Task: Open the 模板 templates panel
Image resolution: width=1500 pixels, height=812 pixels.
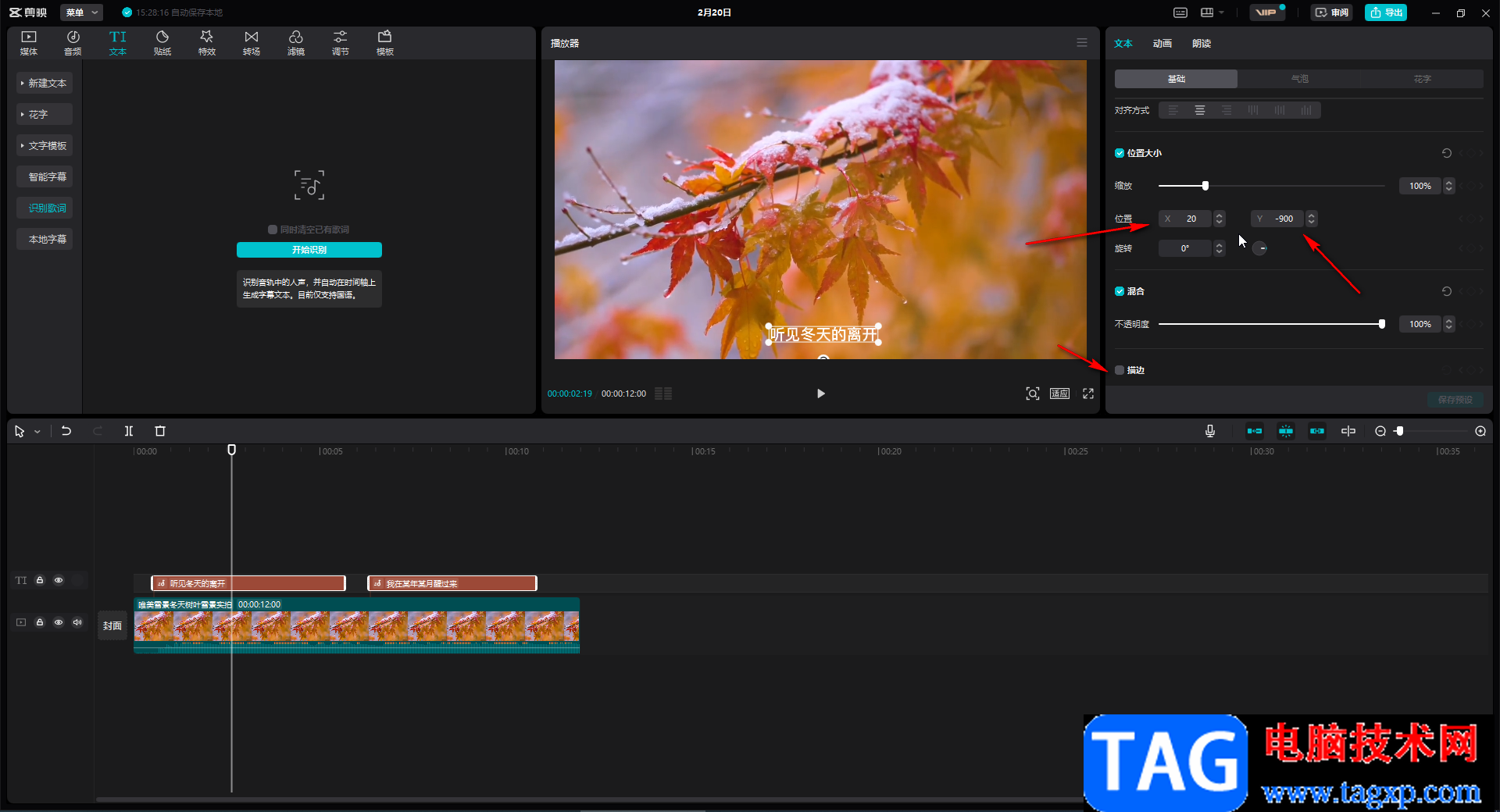Action: pyautogui.click(x=385, y=43)
